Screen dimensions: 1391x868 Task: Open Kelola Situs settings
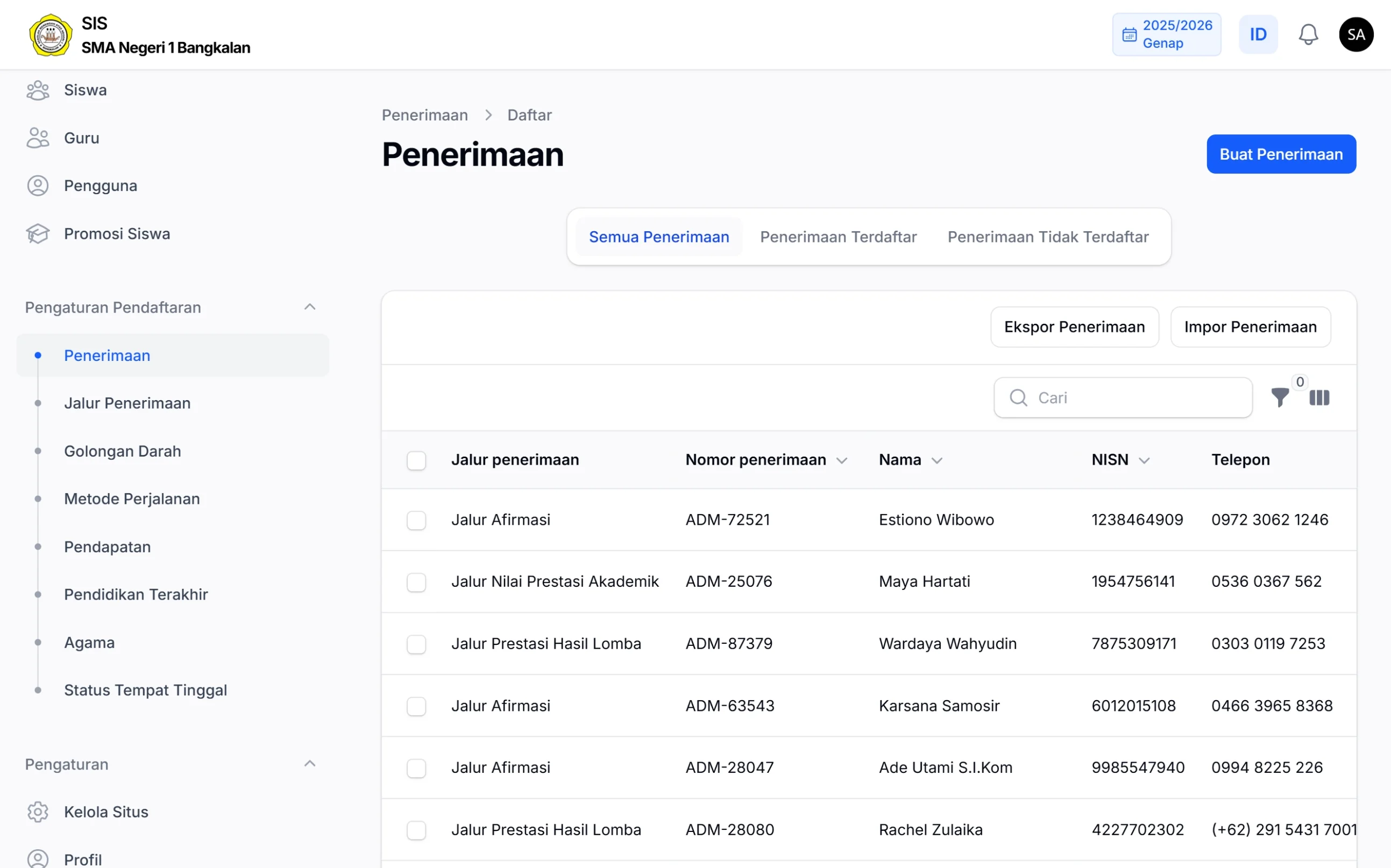(105, 812)
